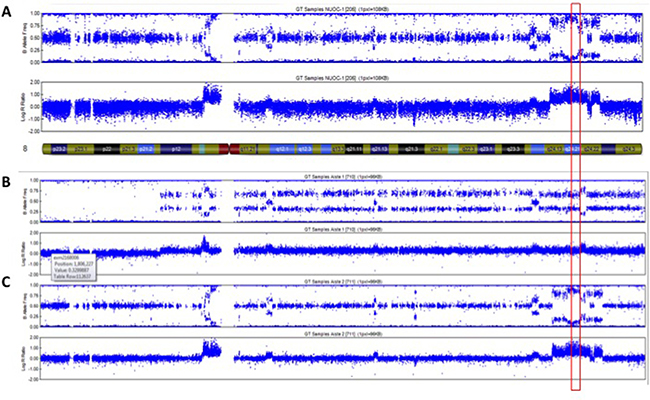650x400 pixels.
Task: Click the p22 band on the ideogram
Action: (x=108, y=149)
